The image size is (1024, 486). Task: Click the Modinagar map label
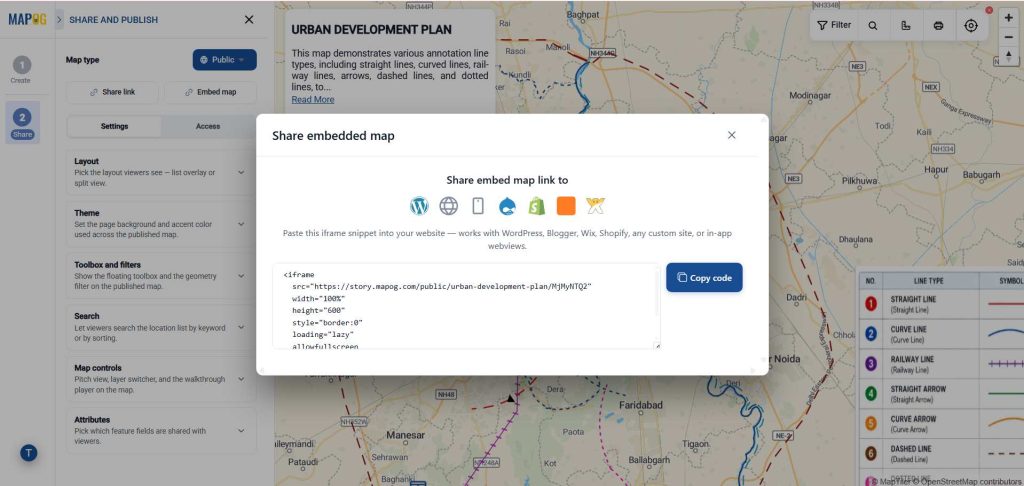tap(810, 95)
